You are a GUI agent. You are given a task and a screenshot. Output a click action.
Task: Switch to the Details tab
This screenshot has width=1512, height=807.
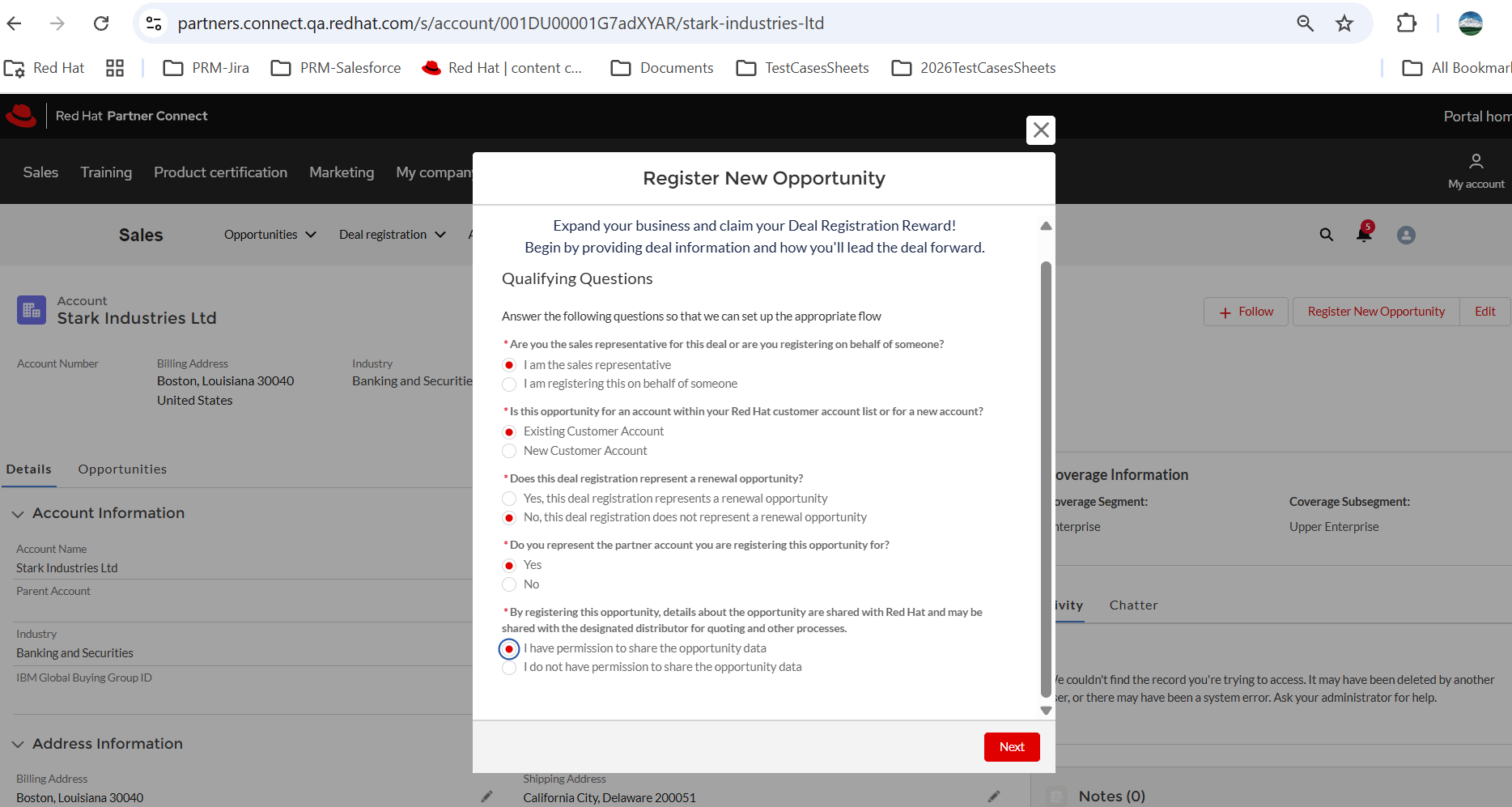[29, 469]
